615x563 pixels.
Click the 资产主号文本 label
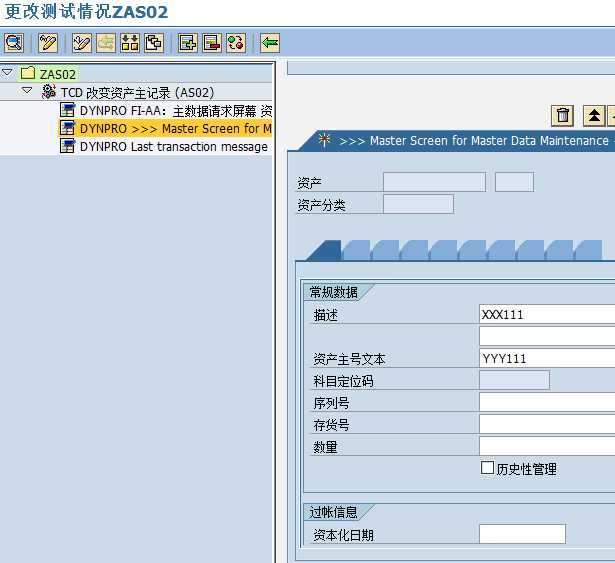point(349,359)
